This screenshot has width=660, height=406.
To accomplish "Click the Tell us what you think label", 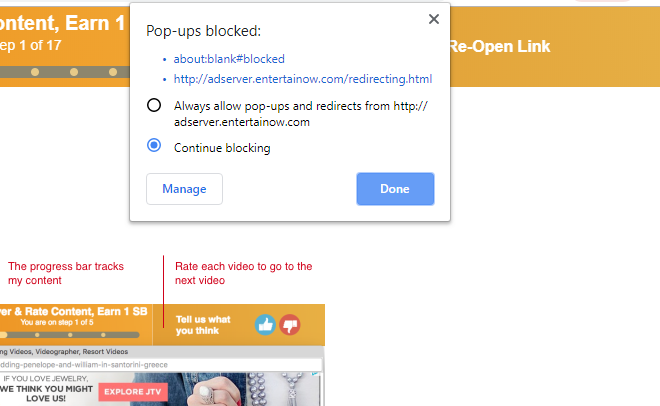I will click(x=203, y=325).
